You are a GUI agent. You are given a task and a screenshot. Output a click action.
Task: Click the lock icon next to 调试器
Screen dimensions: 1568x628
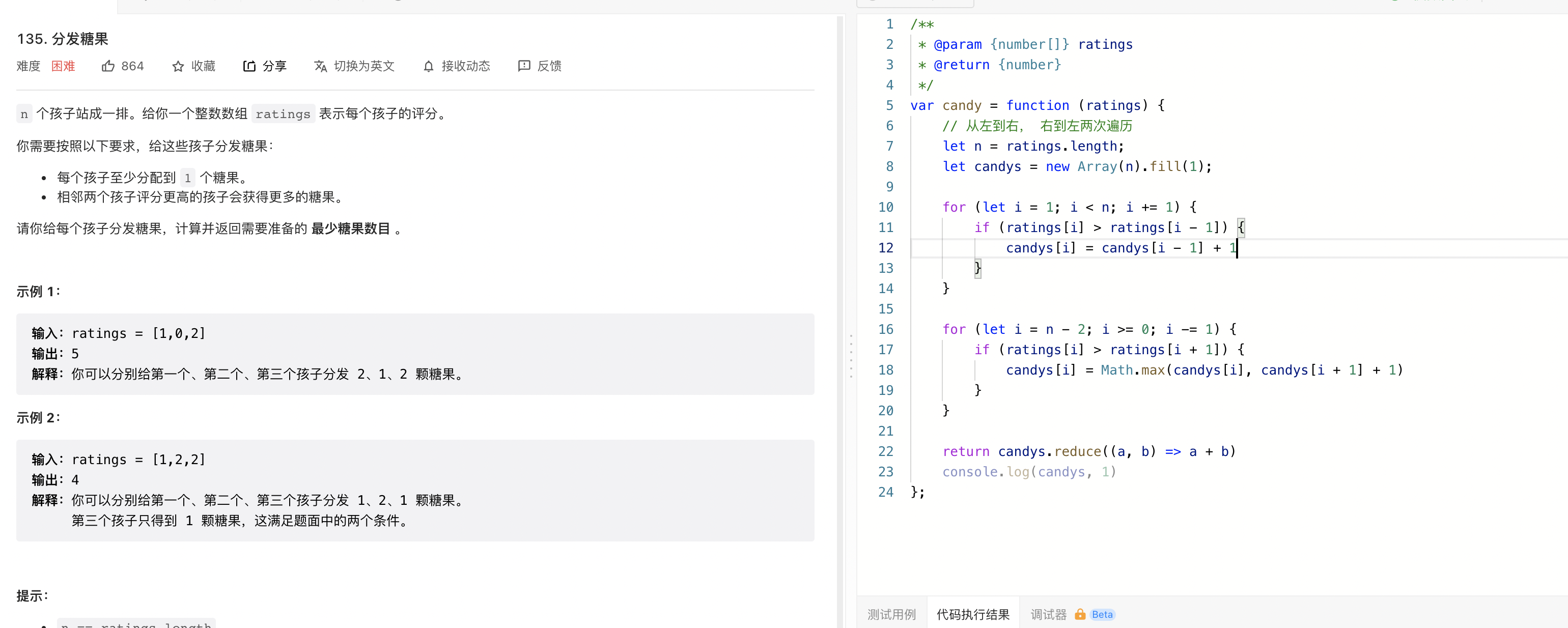(1080, 614)
